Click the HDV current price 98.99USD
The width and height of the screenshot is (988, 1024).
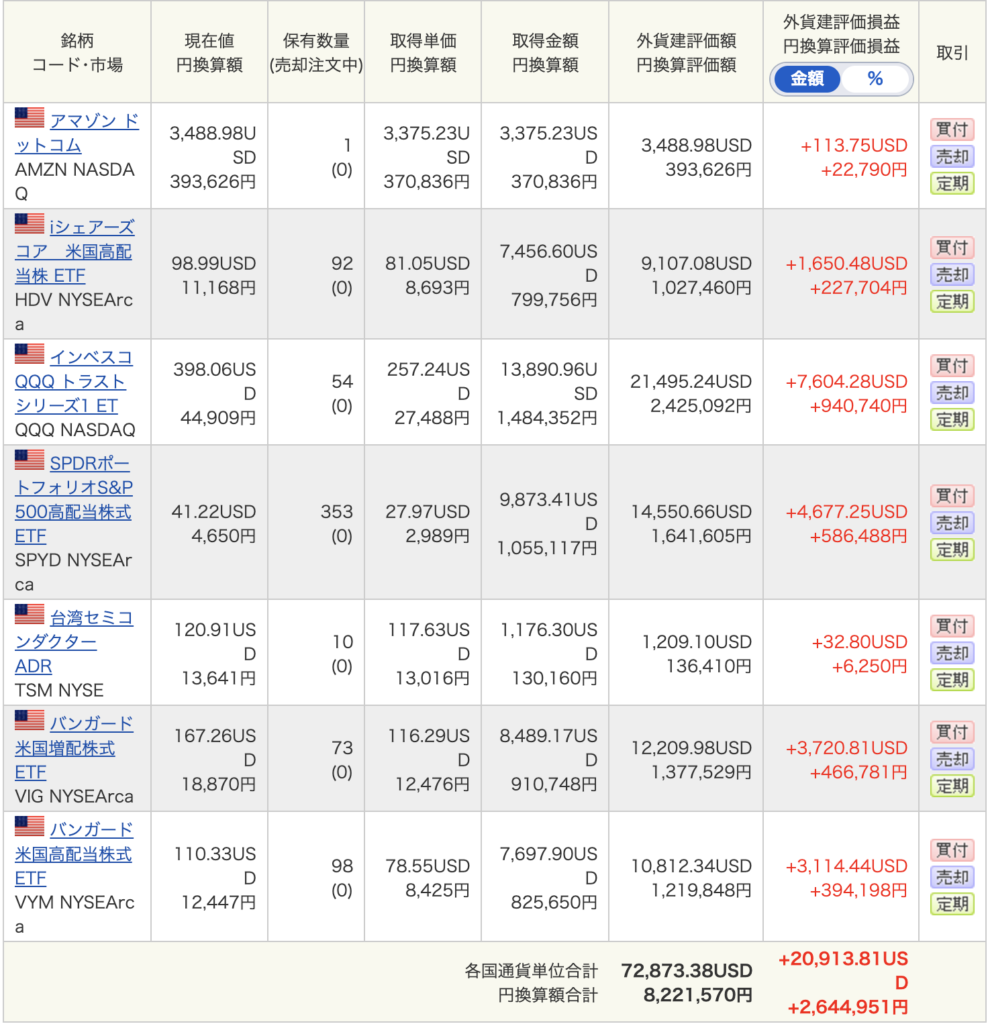(x=214, y=263)
